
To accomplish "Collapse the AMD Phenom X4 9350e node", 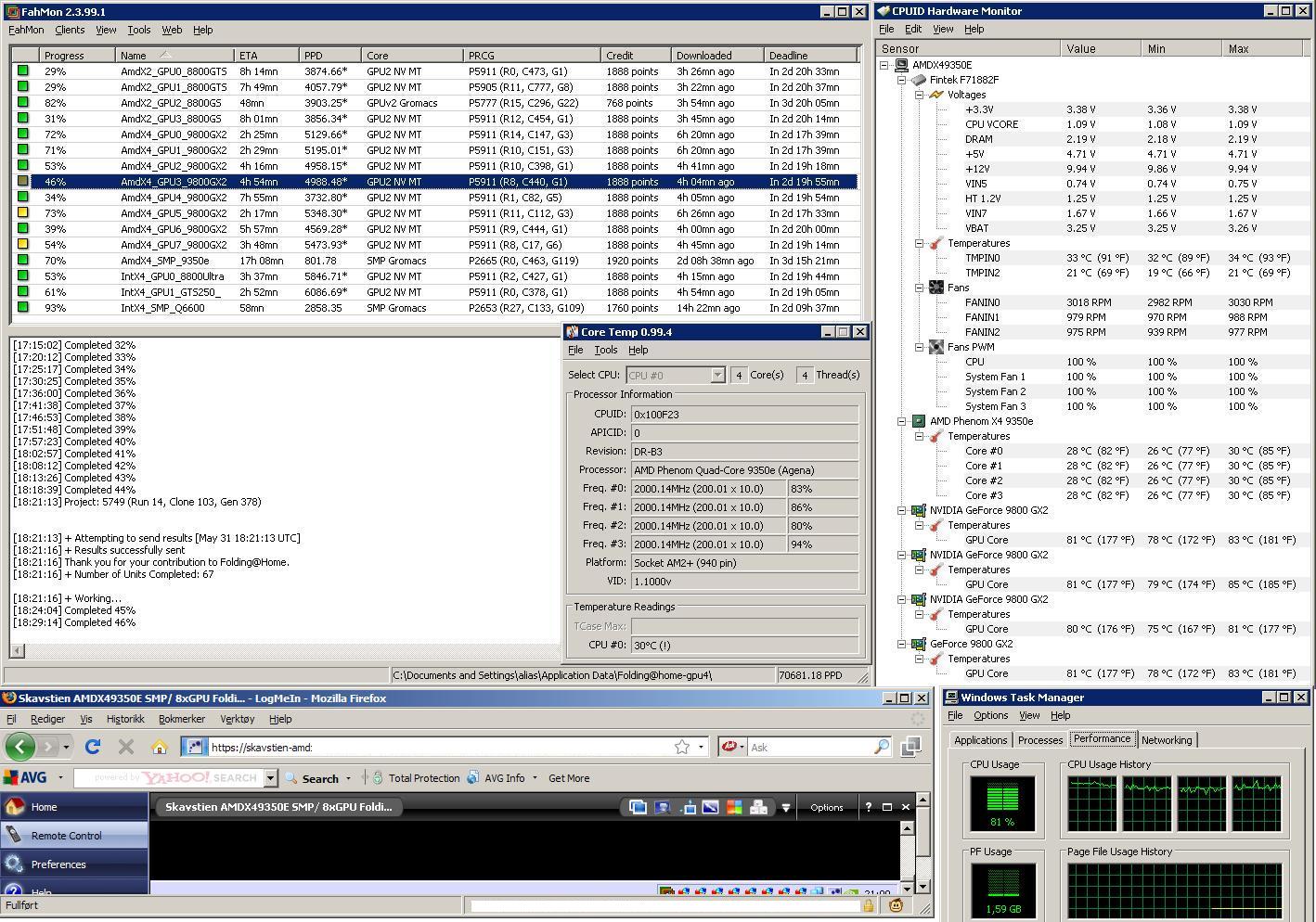I will [x=901, y=421].
